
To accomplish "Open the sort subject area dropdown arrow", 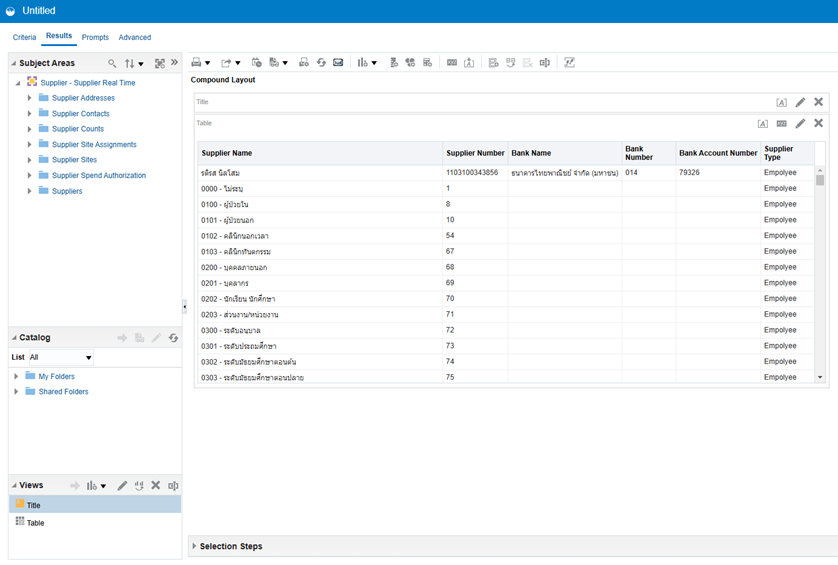I will (141, 64).
